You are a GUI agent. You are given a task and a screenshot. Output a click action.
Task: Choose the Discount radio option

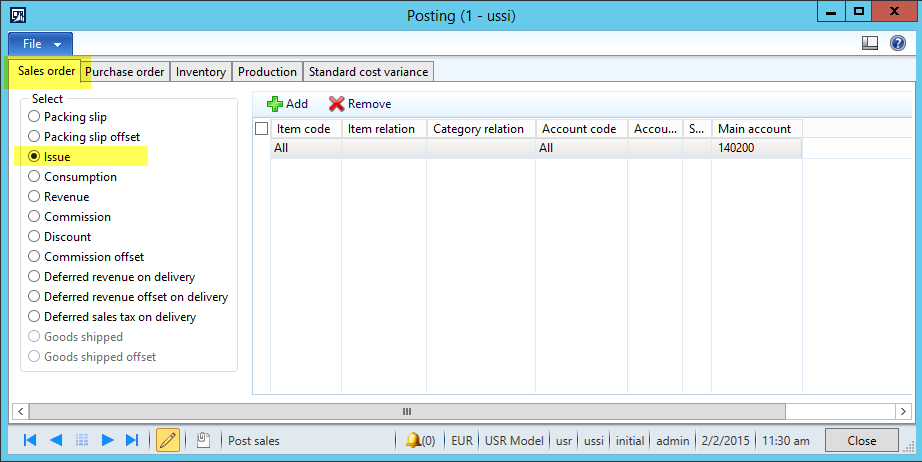coord(35,237)
